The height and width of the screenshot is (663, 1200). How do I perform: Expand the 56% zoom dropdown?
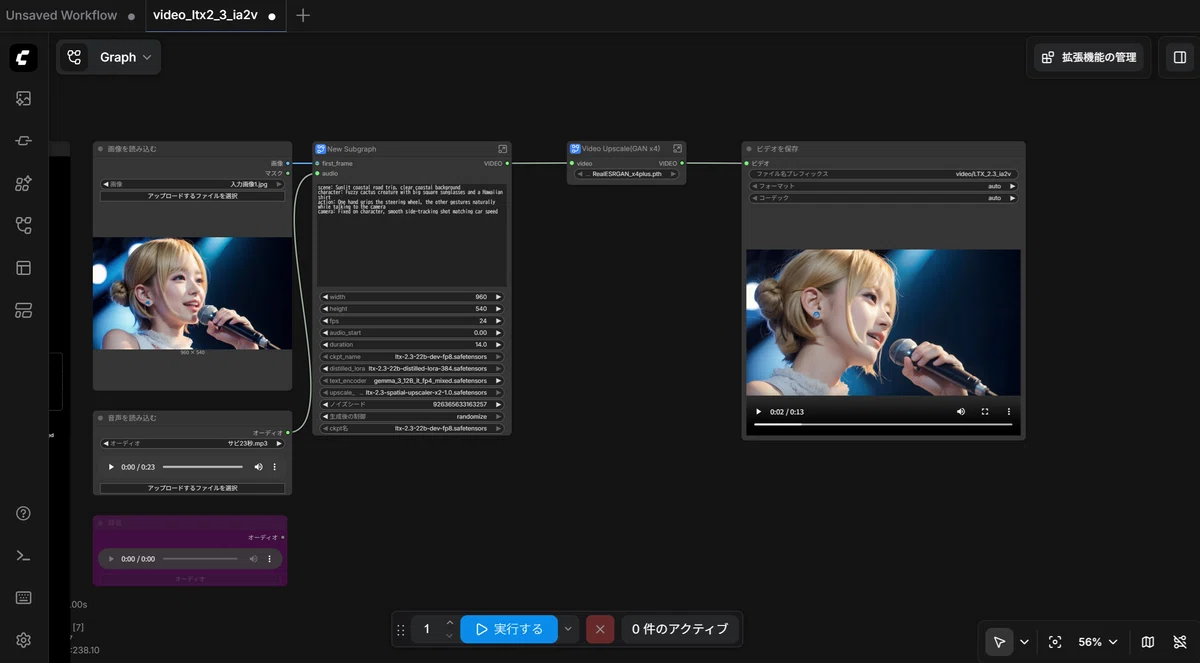1098,642
